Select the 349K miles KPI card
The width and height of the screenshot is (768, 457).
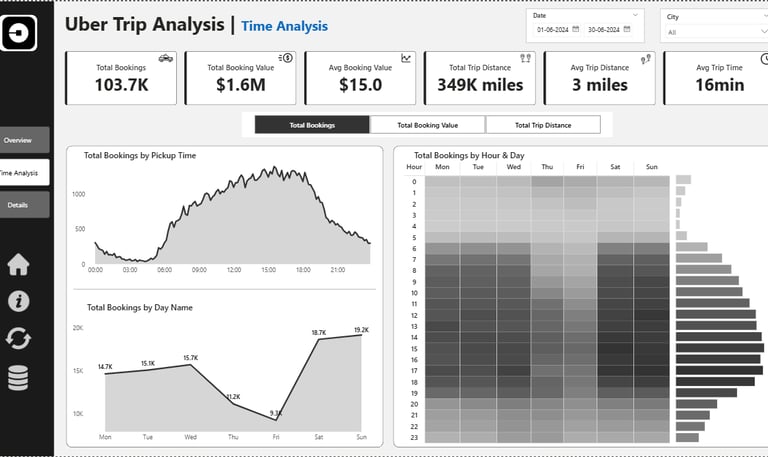click(480, 78)
